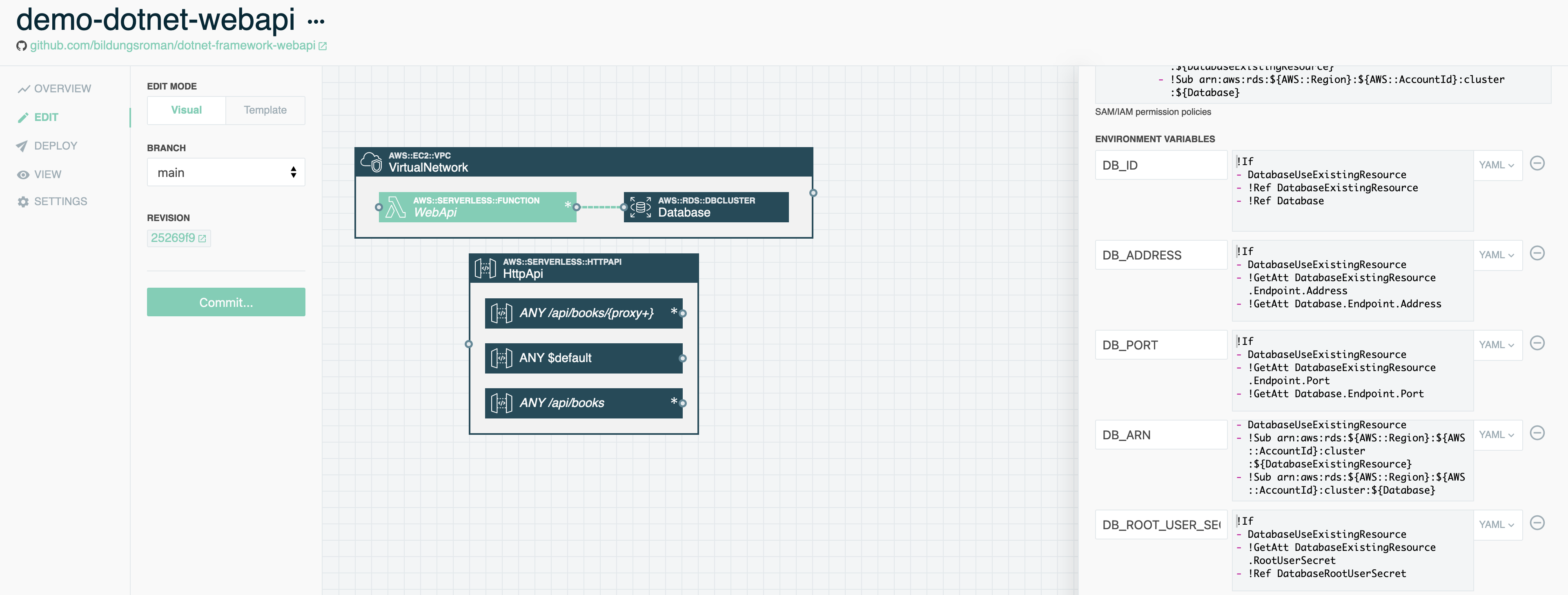Click the HttpApi resource icon
The image size is (1568, 595).
click(x=485, y=268)
